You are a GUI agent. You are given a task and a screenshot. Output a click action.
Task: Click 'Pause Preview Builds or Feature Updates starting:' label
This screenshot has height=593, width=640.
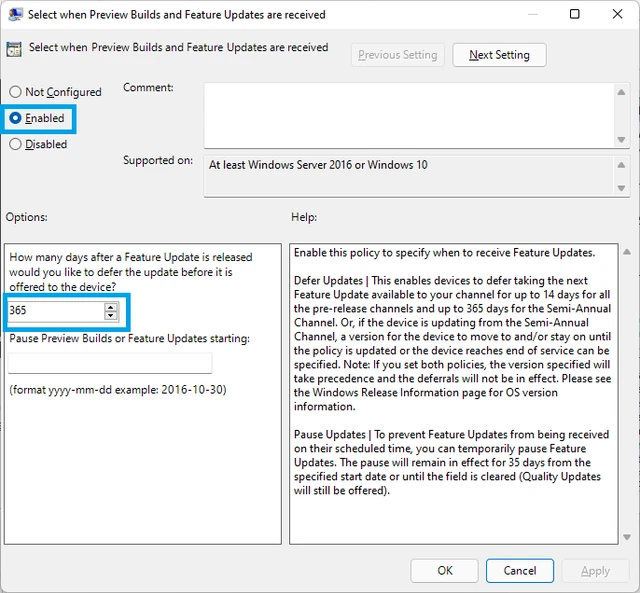(129, 338)
